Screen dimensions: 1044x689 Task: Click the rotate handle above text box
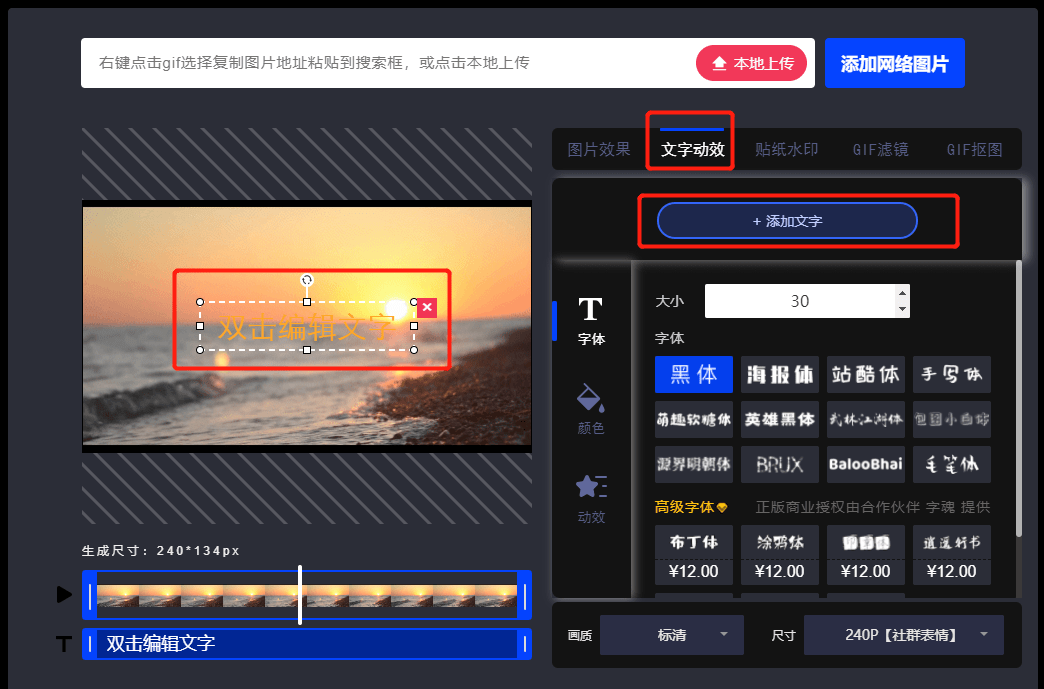click(307, 280)
